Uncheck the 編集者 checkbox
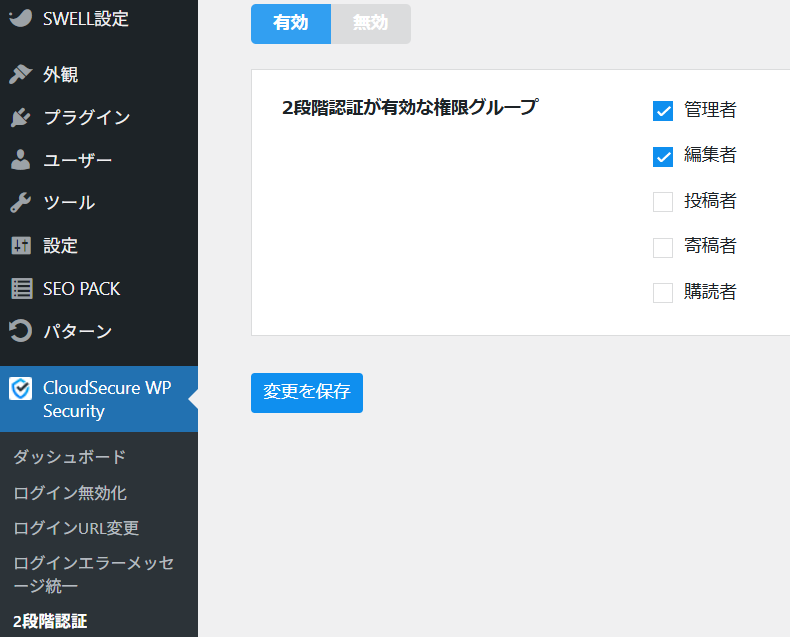 pyautogui.click(x=662, y=156)
